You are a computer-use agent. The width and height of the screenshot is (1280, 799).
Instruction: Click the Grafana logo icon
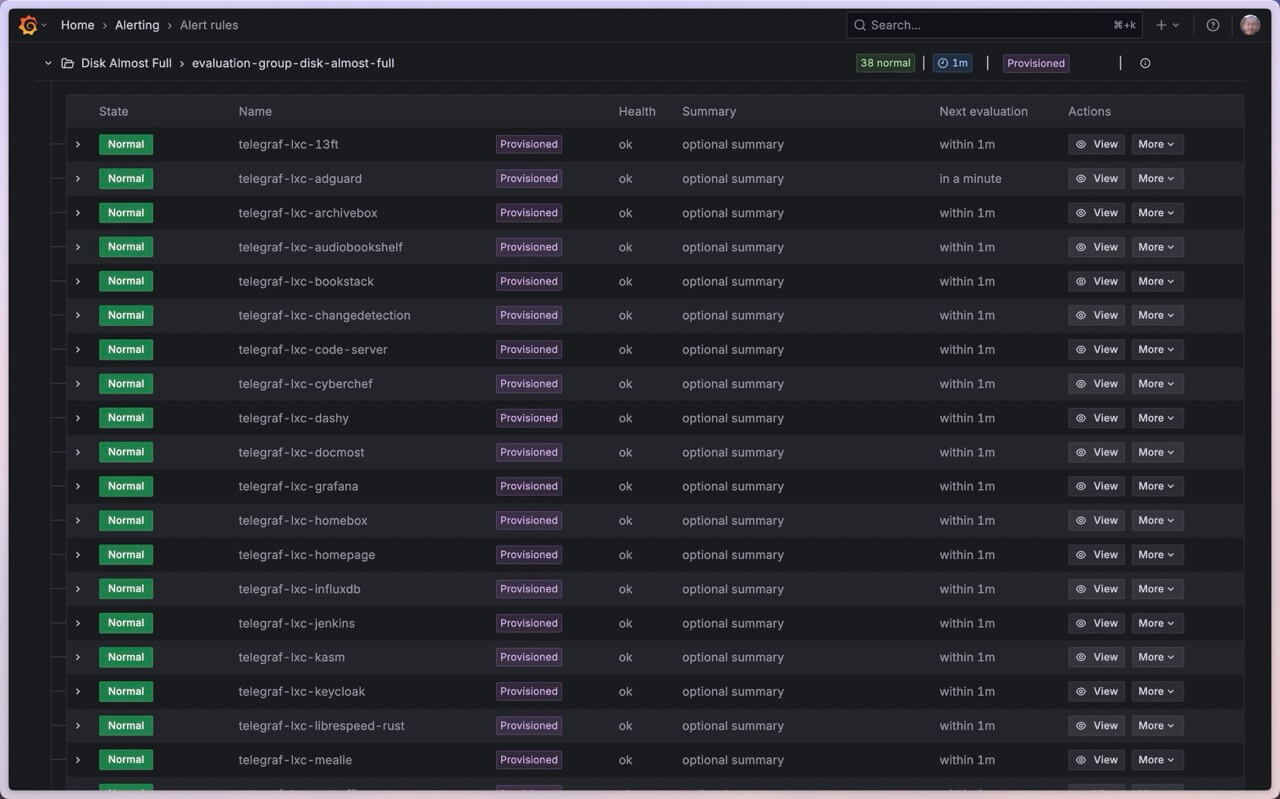(28, 25)
